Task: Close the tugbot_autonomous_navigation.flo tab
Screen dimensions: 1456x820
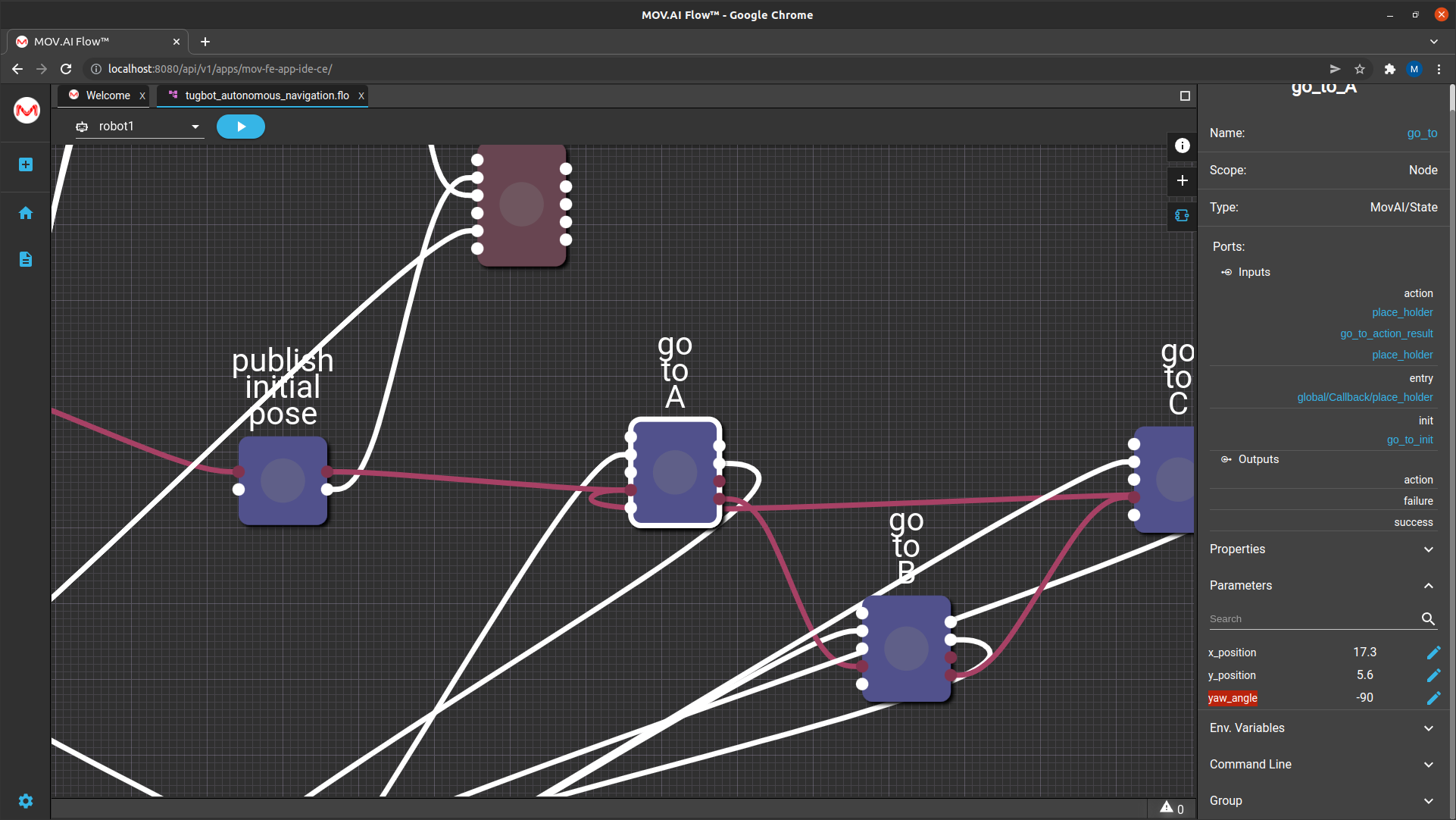Action: [361, 96]
